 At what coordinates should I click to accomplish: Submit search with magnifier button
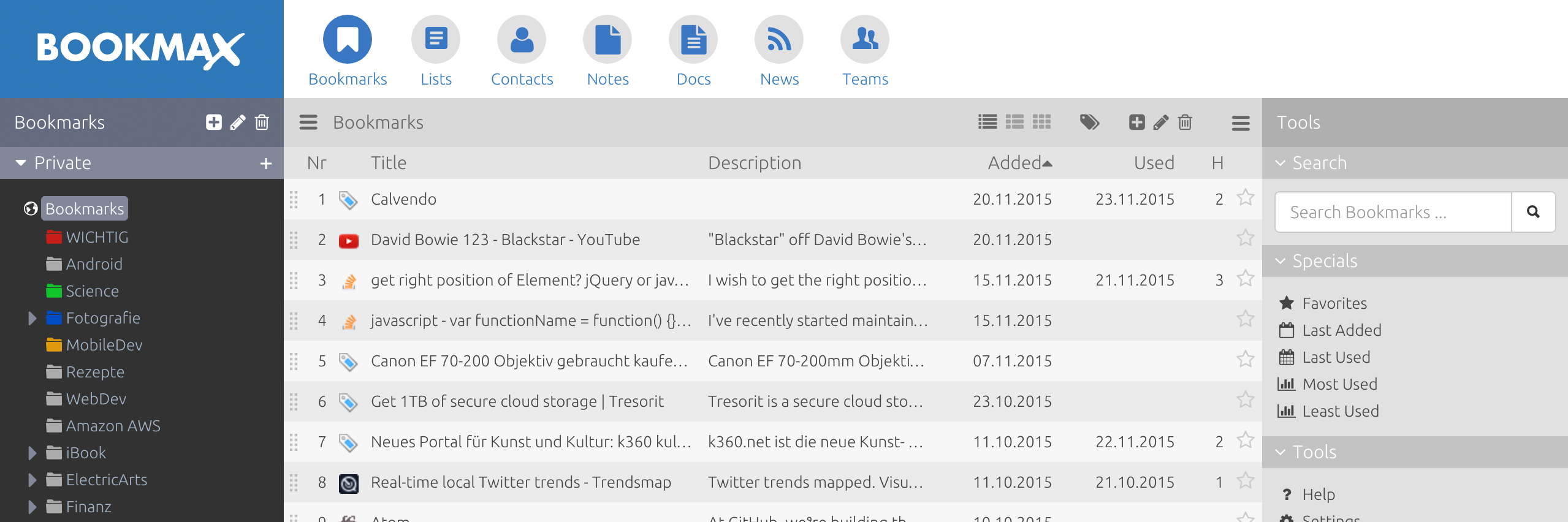pos(1533,212)
